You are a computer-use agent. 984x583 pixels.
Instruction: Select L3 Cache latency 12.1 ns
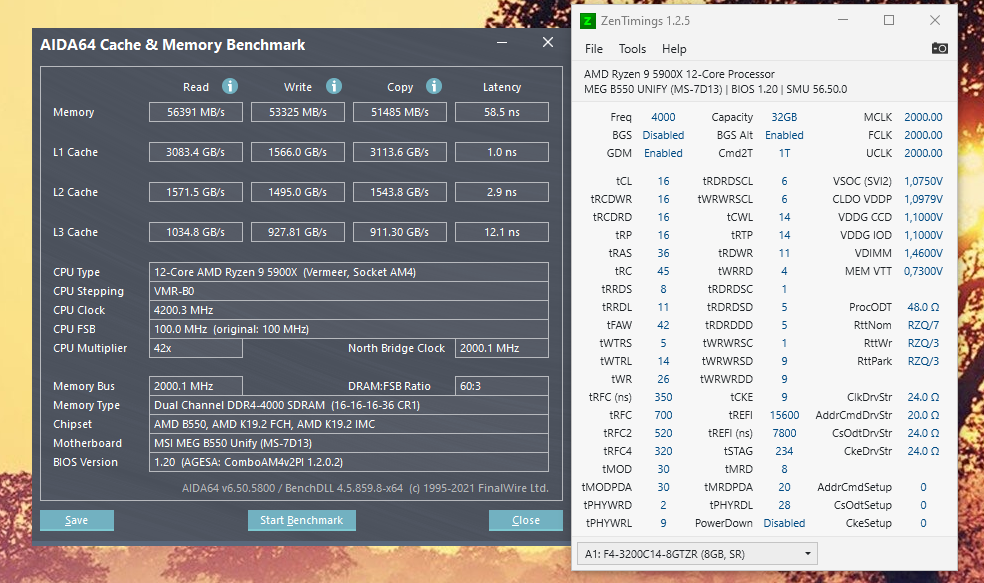coord(501,232)
